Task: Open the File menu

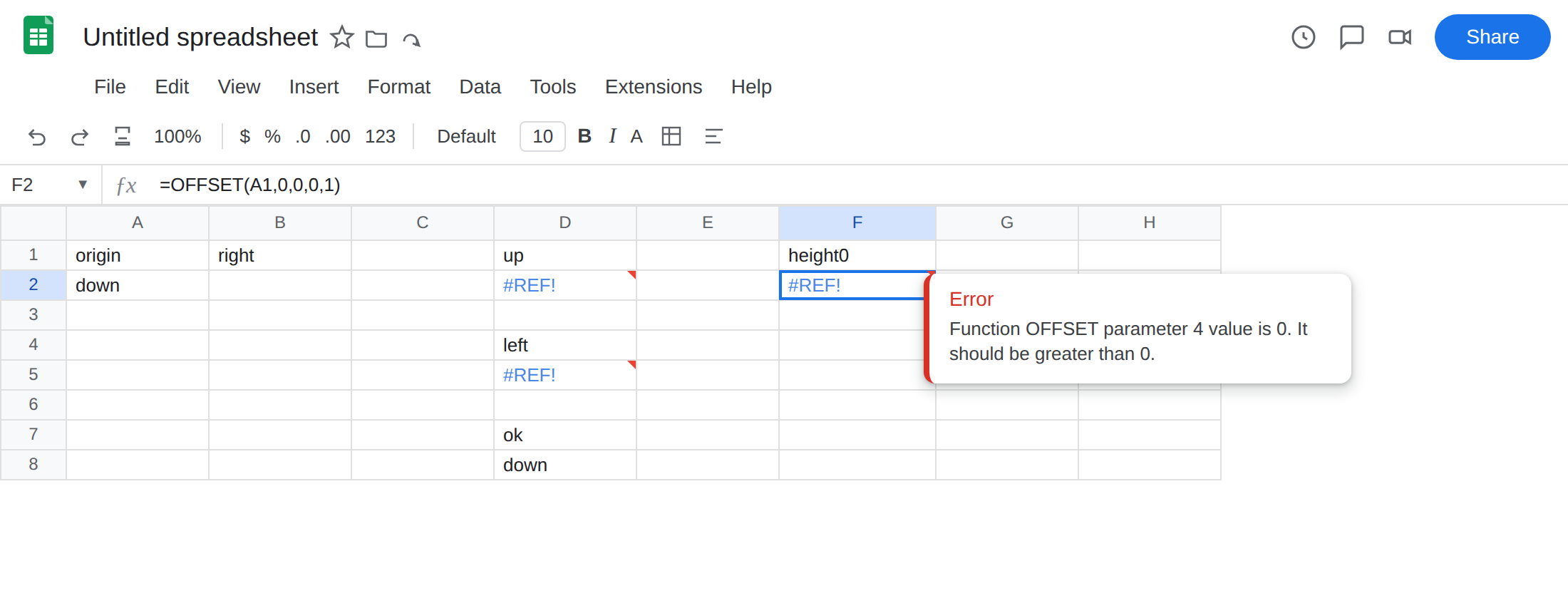Action: pos(110,87)
